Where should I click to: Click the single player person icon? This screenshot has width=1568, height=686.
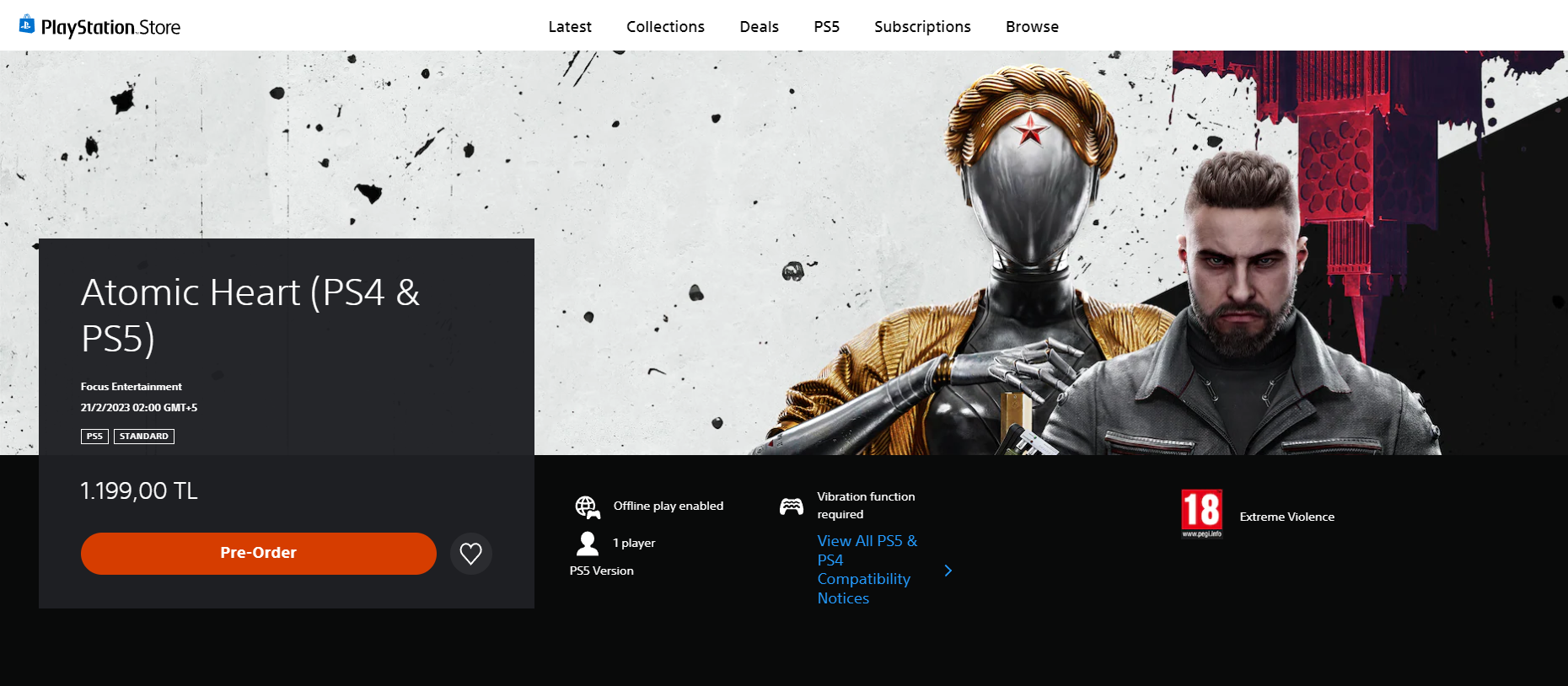(x=588, y=544)
